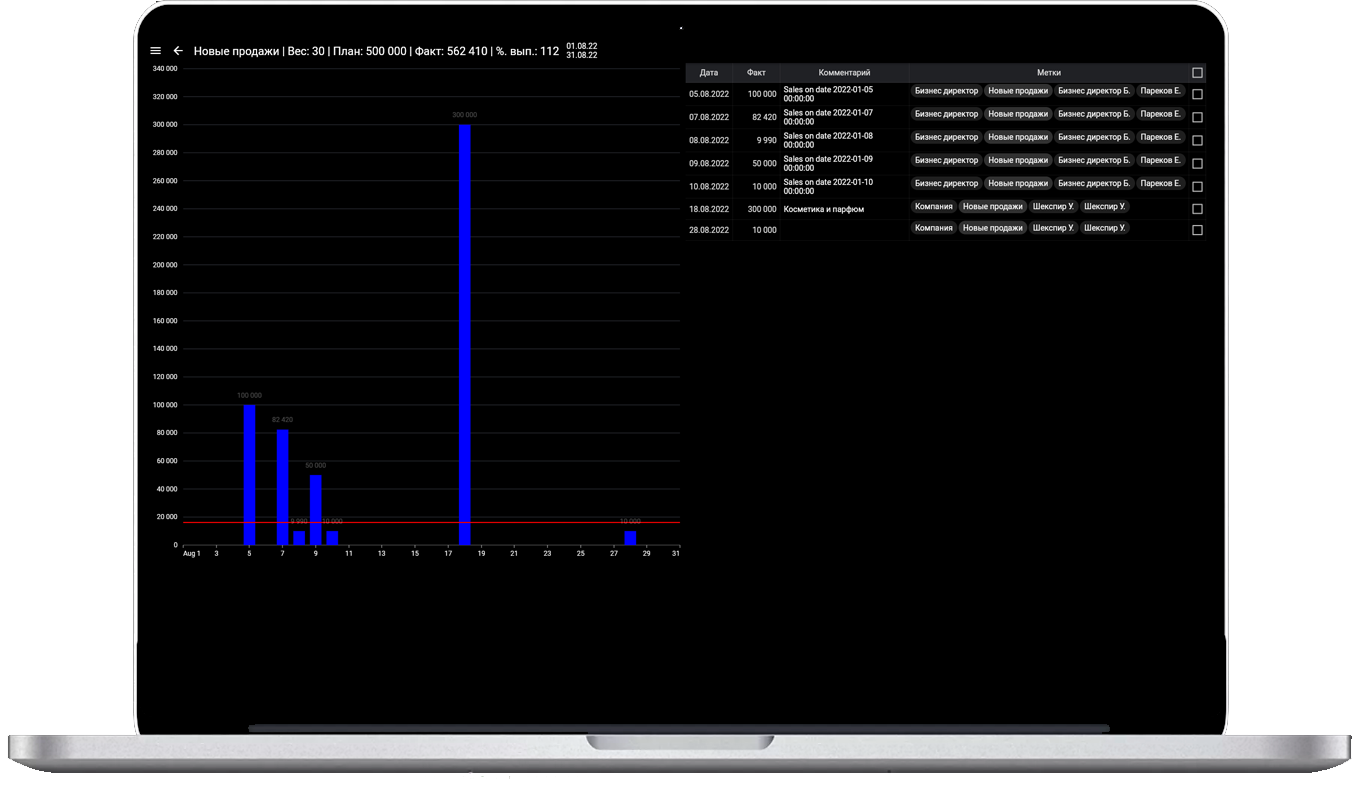Sort by the Дата column header
The width and height of the screenshot is (1352, 785).
709,73
